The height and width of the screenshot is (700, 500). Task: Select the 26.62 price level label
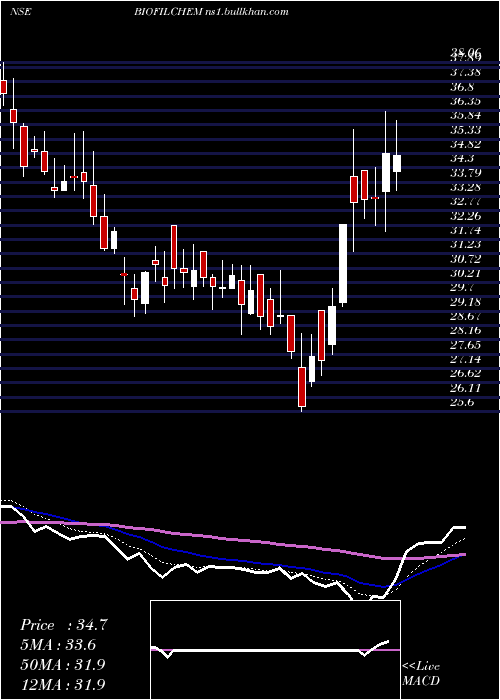pos(466,373)
